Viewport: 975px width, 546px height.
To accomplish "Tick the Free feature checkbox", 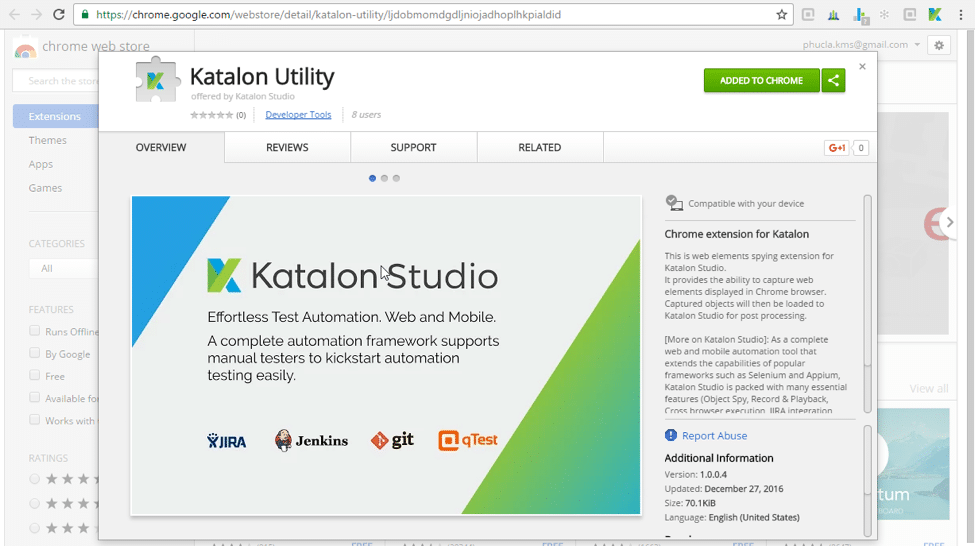I will pos(35,376).
